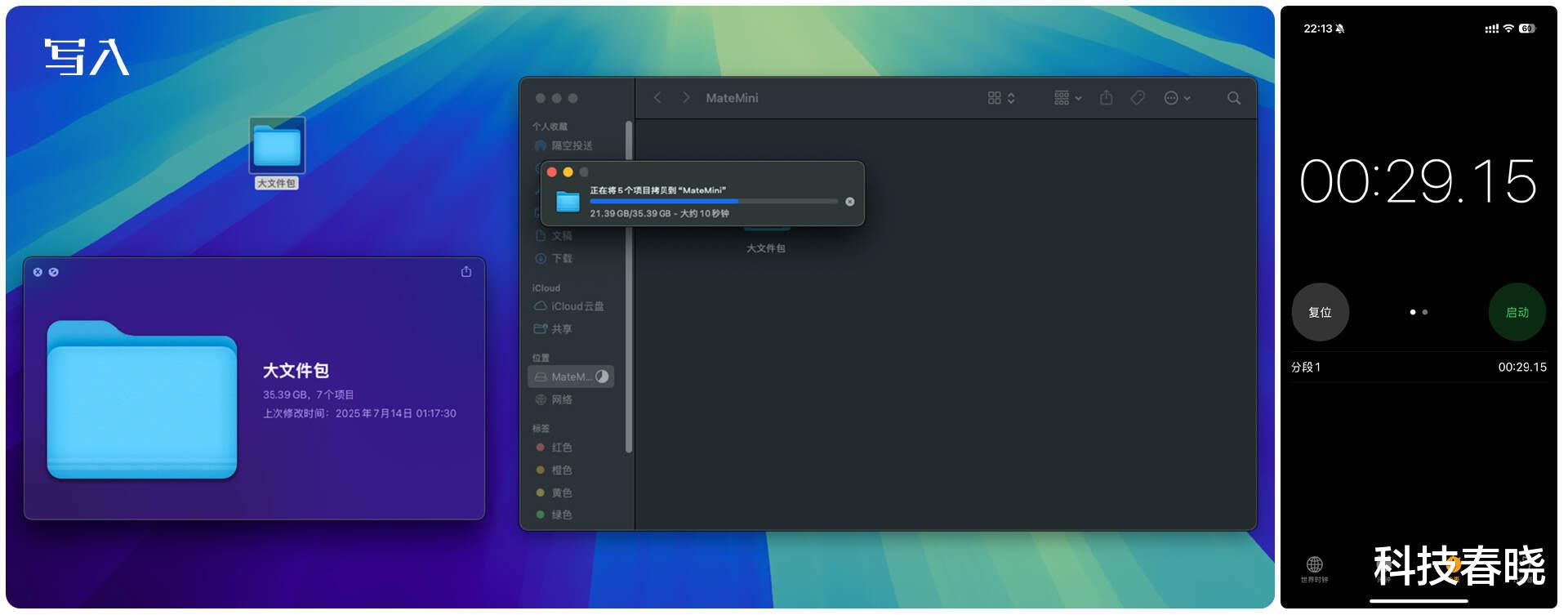Tap the 00:29.15 stopwatch display

[x=1419, y=181]
